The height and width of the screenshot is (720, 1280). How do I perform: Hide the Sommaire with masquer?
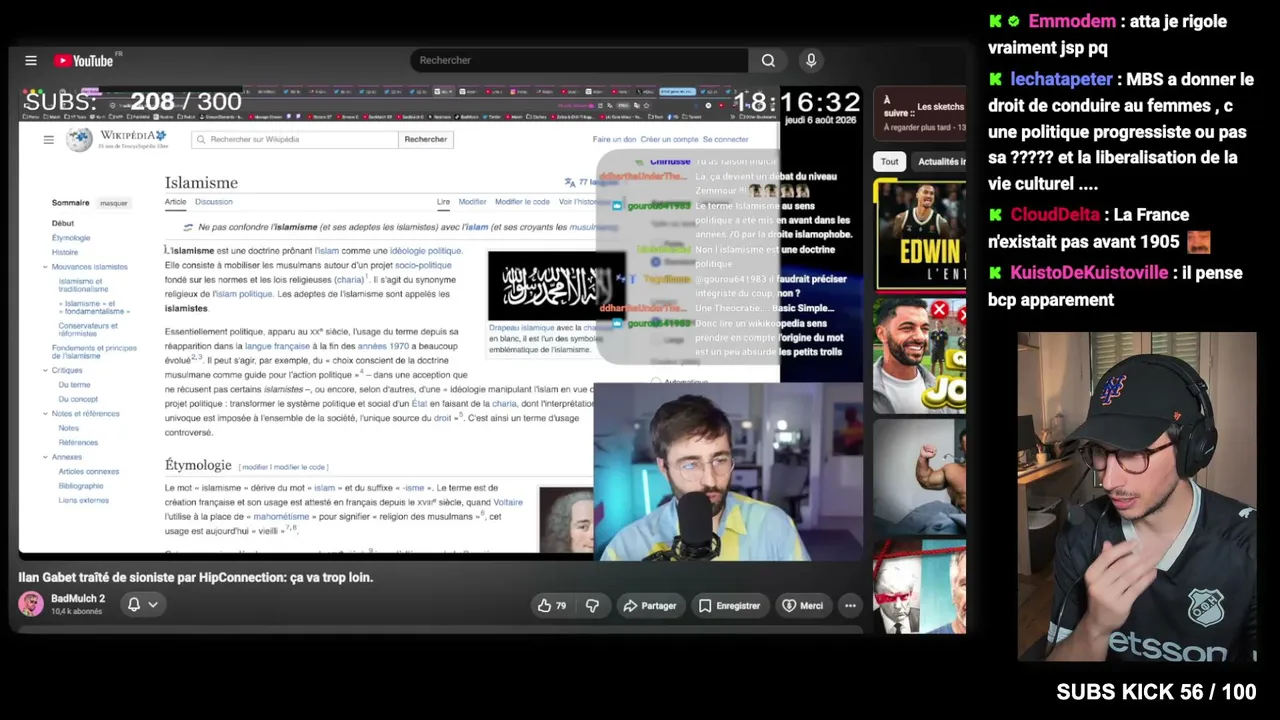(114, 203)
